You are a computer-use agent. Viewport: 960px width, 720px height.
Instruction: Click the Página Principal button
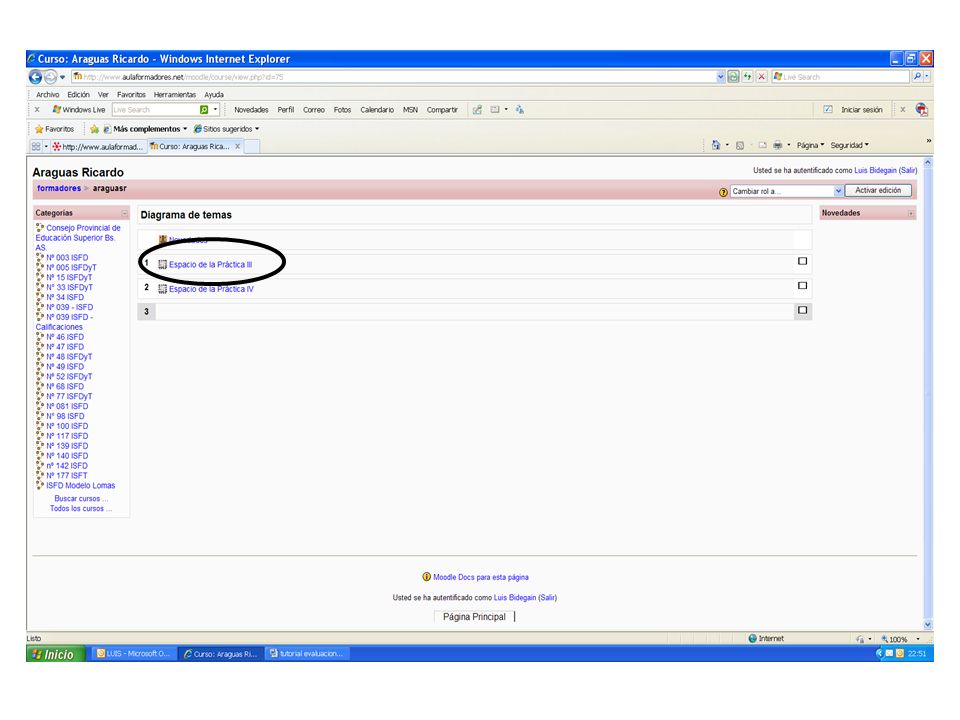tap(474, 617)
